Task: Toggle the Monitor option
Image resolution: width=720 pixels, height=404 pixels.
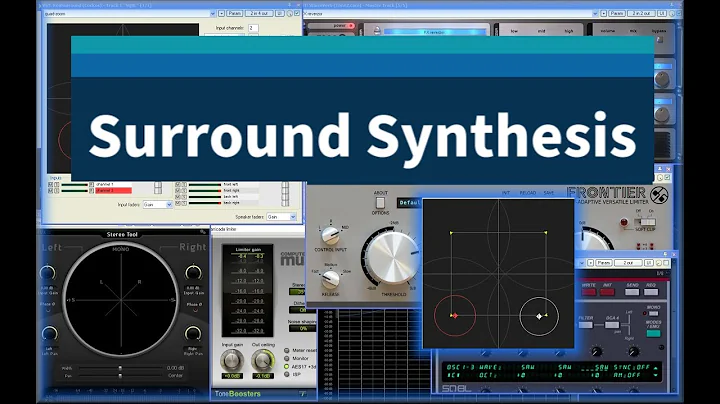Action: [x=287, y=358]
